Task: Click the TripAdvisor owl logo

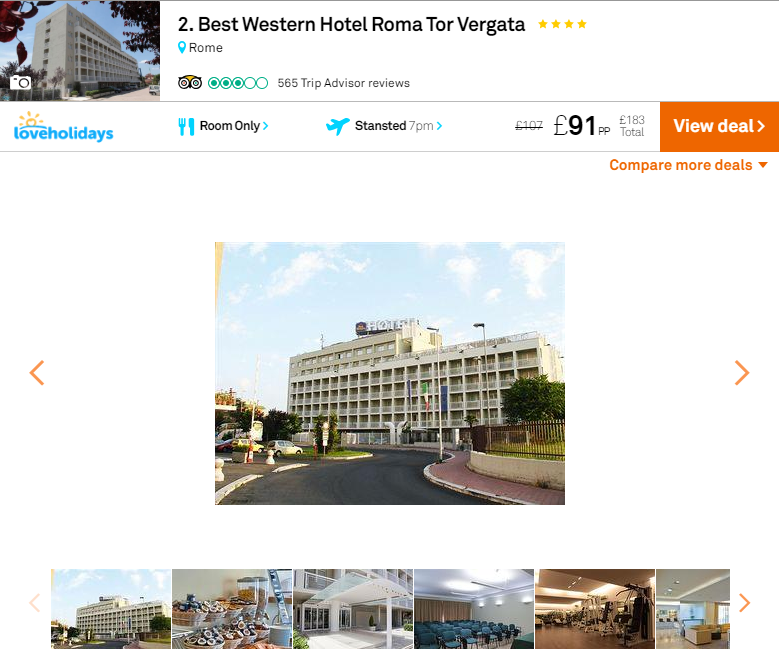Action: [190, 82]
